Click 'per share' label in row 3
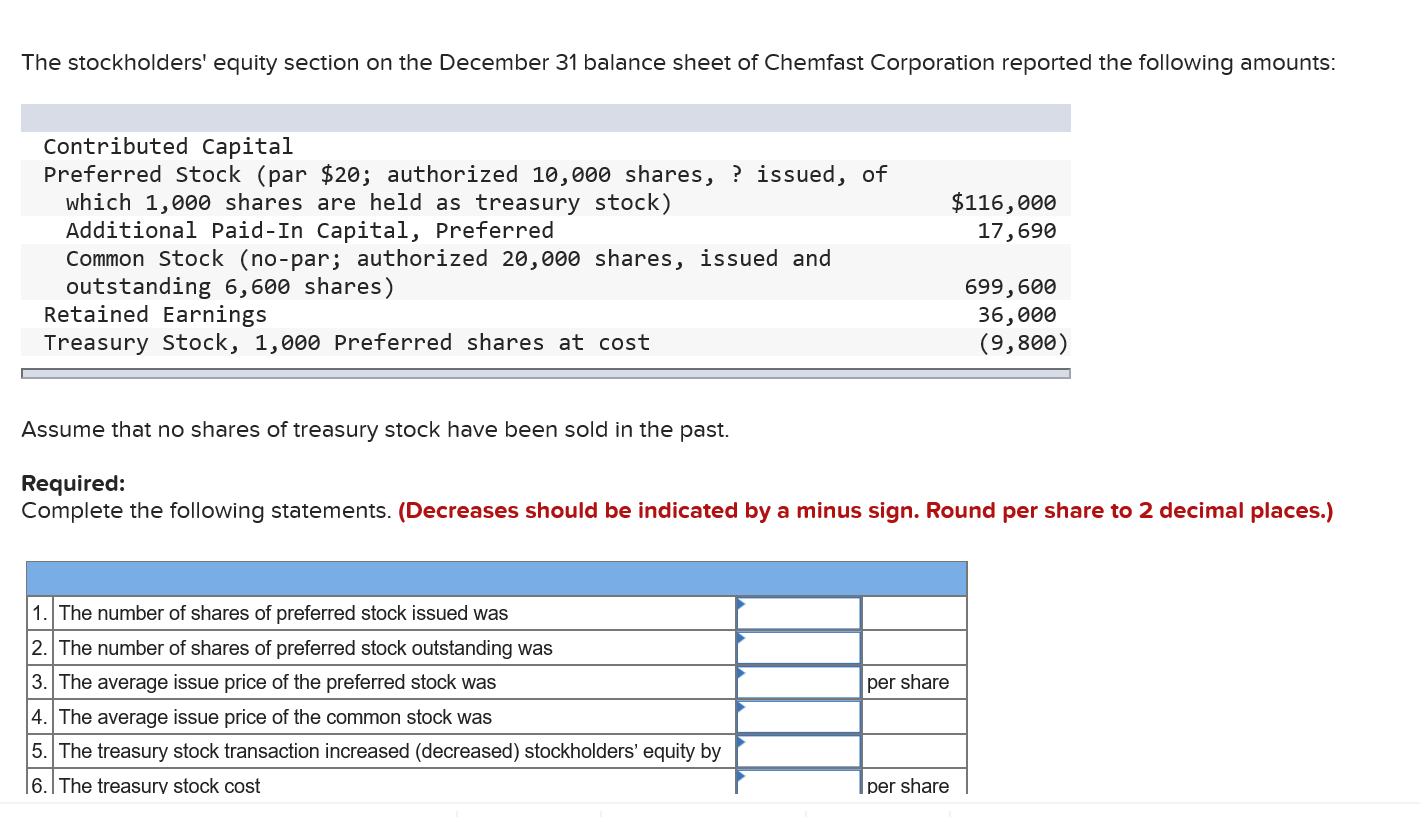Viewport: 1420px width, 817px height. click(x=908, y=682)
